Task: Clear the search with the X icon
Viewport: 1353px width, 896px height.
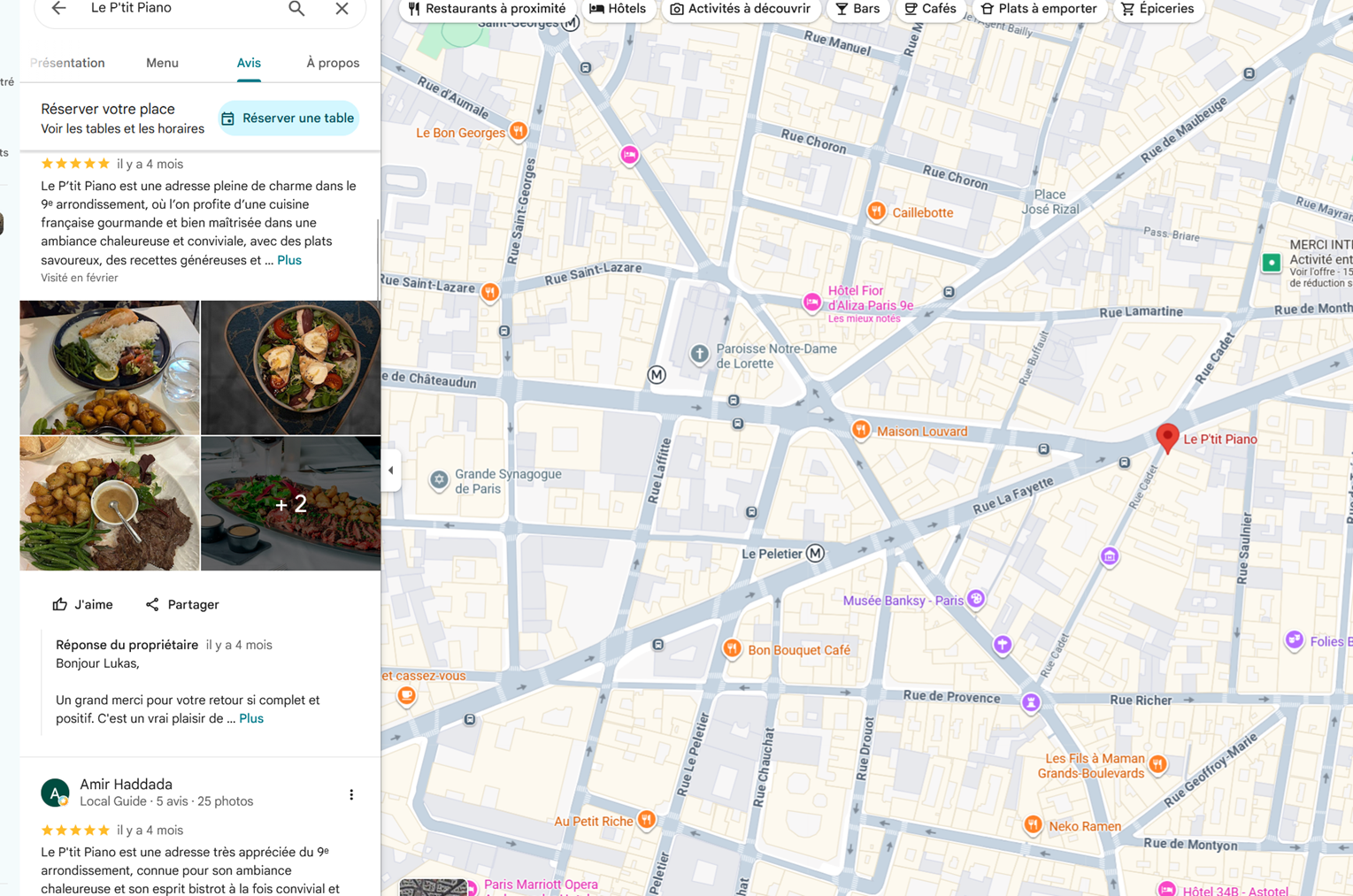Action: tap(342, 8)
